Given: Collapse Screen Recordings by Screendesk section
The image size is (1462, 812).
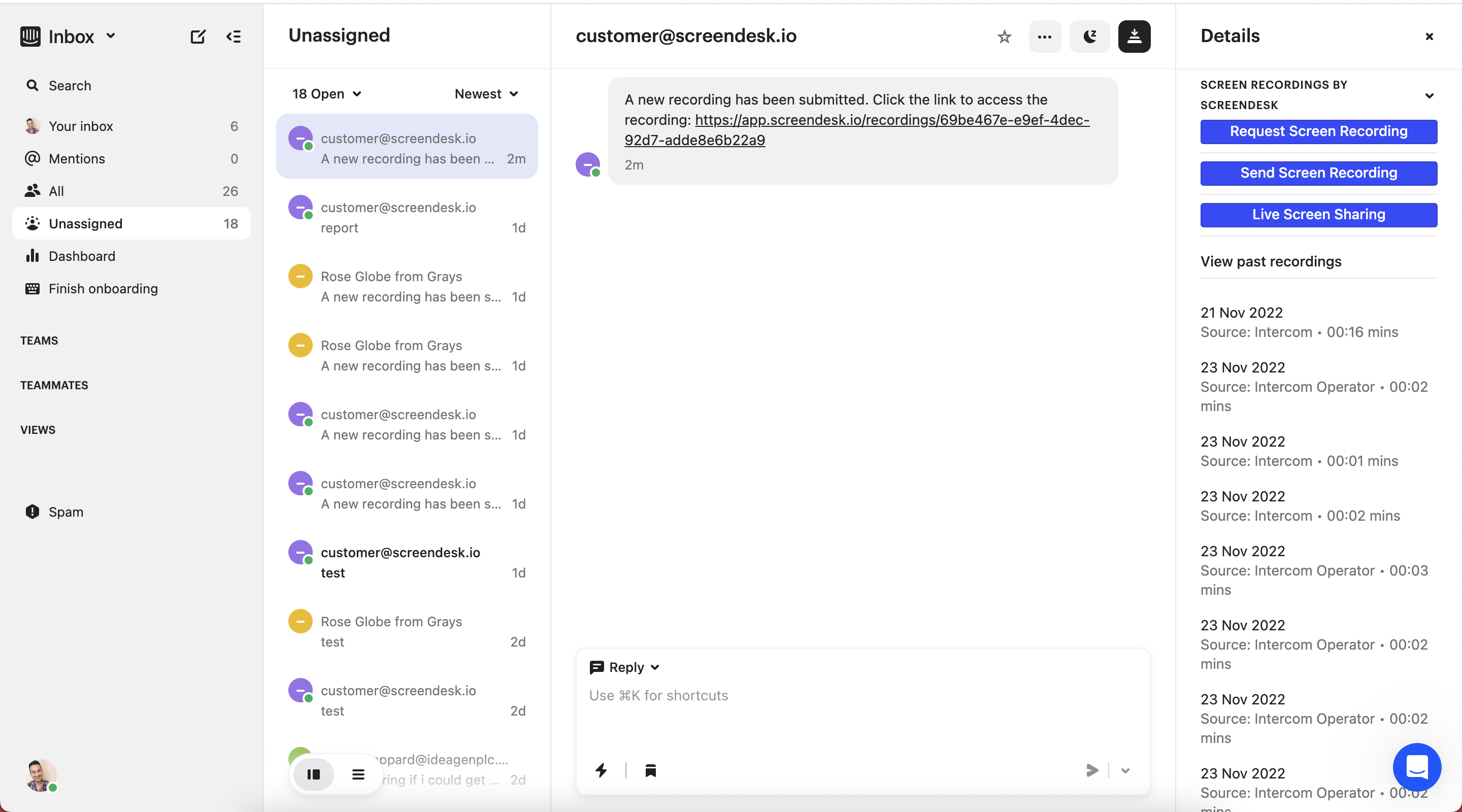Looking at the screenshot, I should point(1429,95).
